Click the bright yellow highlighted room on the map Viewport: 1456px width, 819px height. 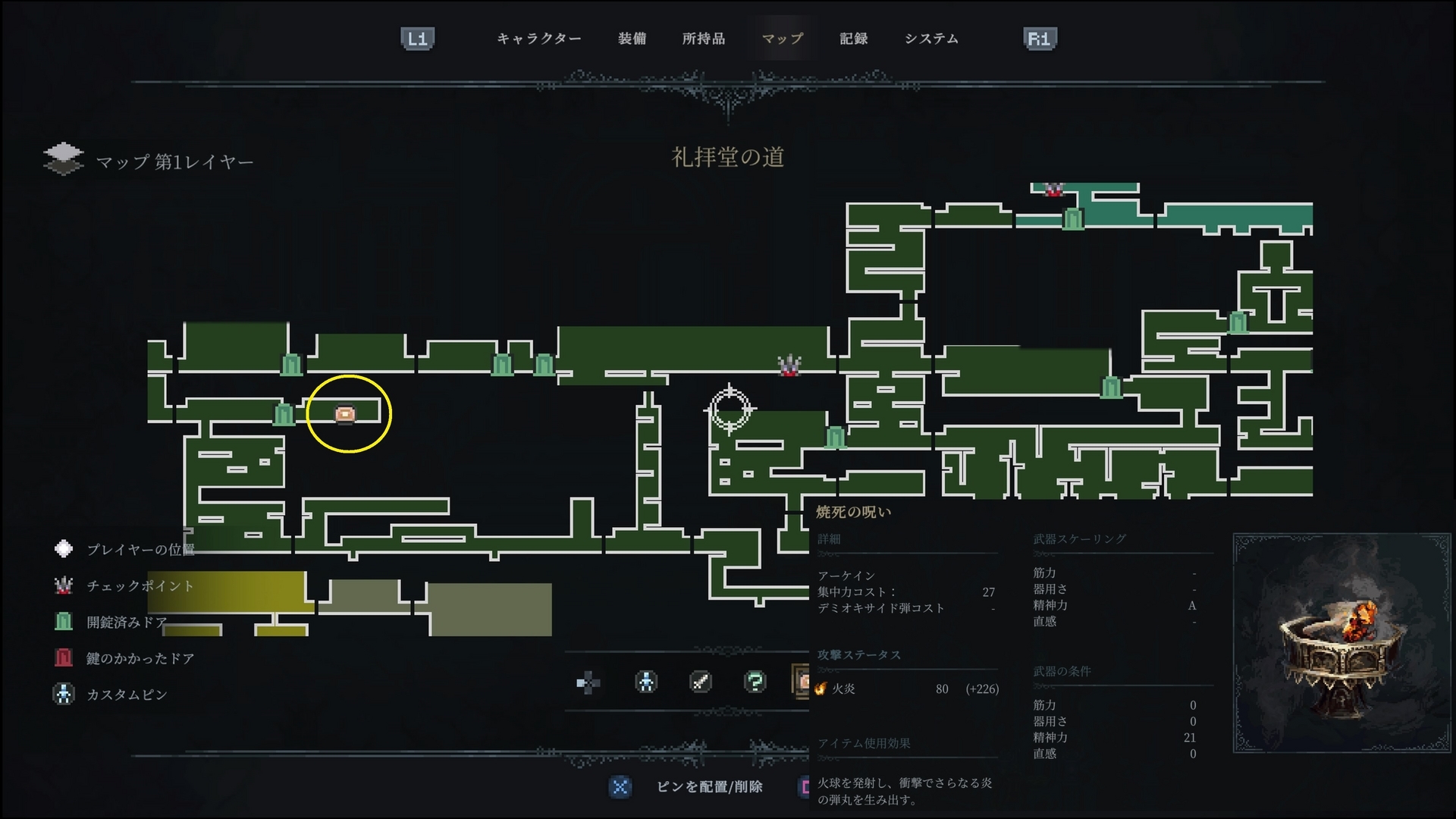point(227,591)
